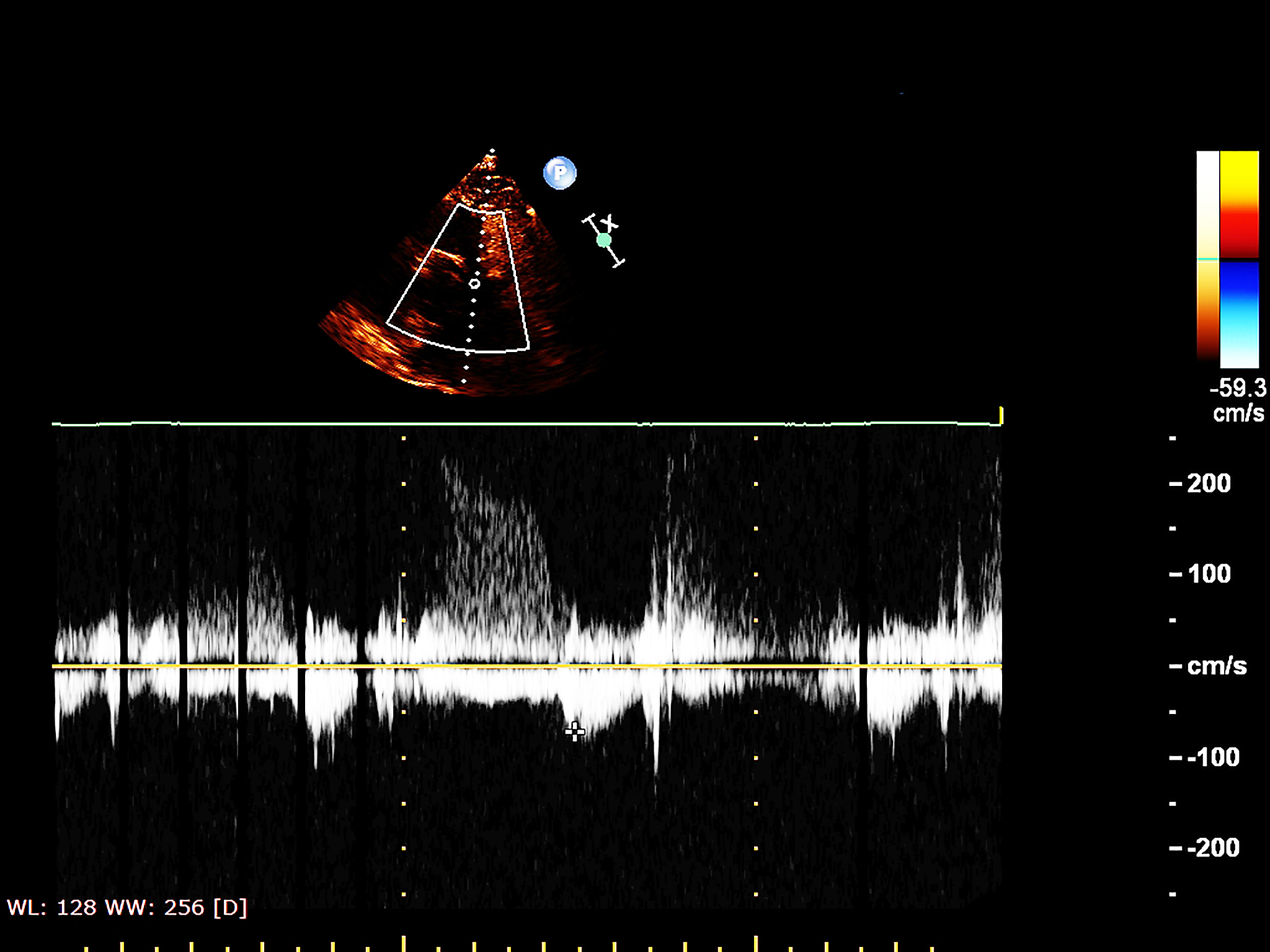The height and width of the screenshot is (952, 1270).
Task: Click the tallest yellow tick on time scale
Action: tap(404, 943)
